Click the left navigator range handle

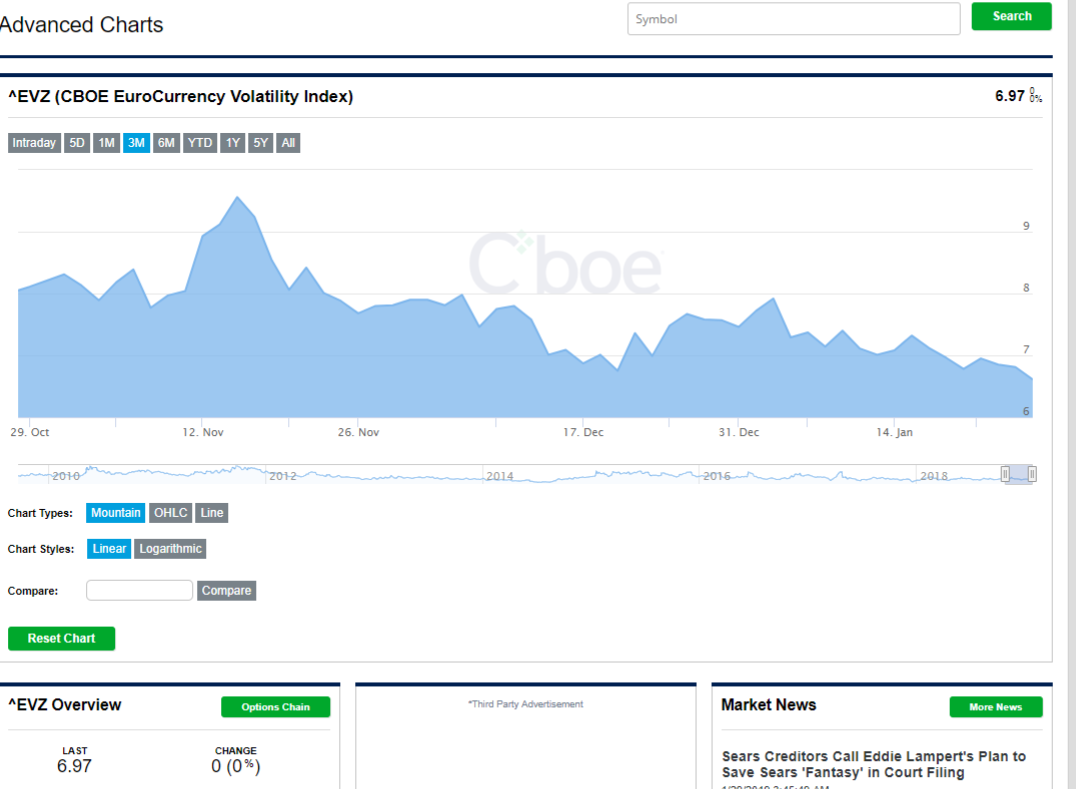pyautogui.click(x=1005, y=473)
